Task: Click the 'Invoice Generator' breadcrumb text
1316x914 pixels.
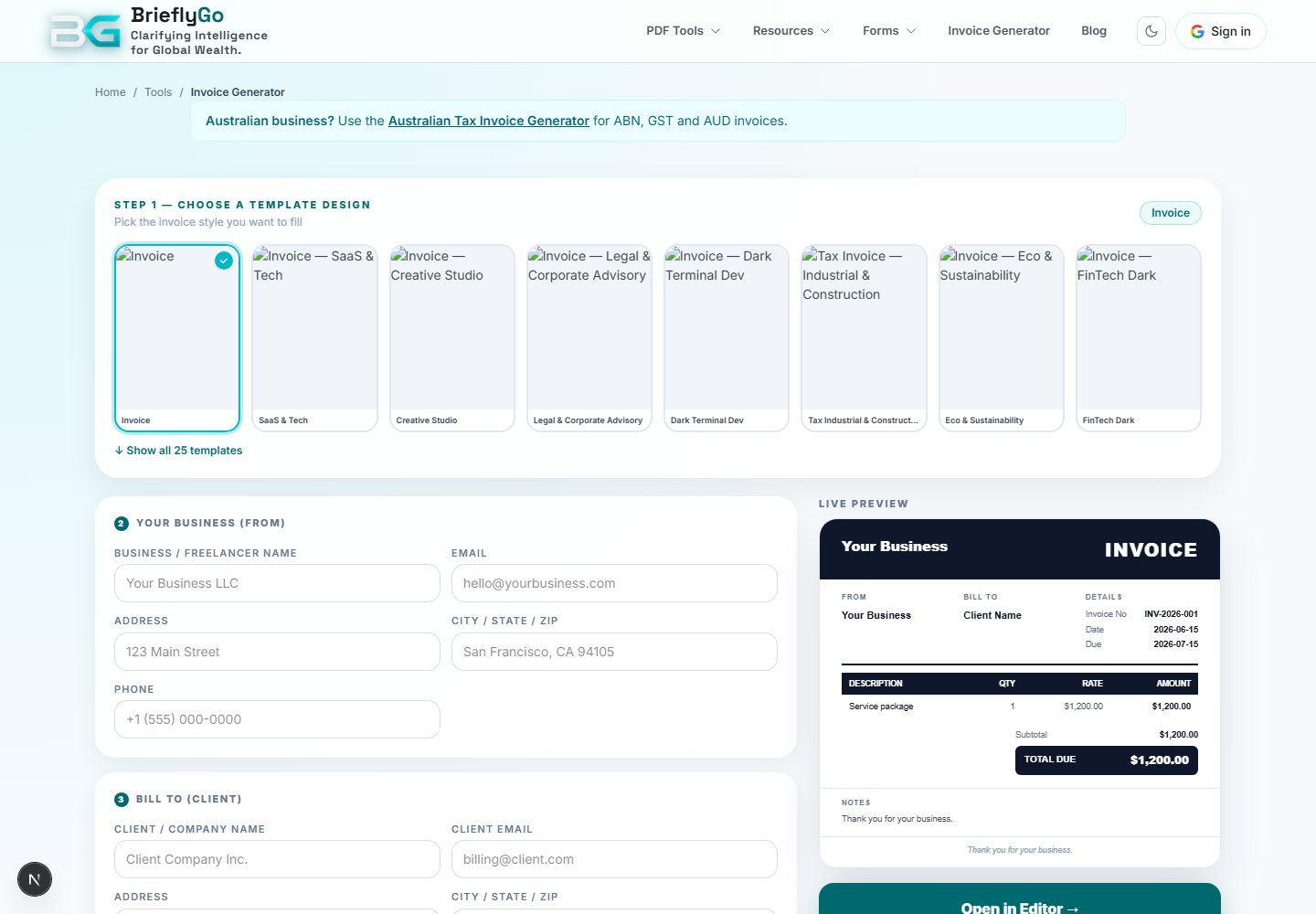Action: (238, 92)
